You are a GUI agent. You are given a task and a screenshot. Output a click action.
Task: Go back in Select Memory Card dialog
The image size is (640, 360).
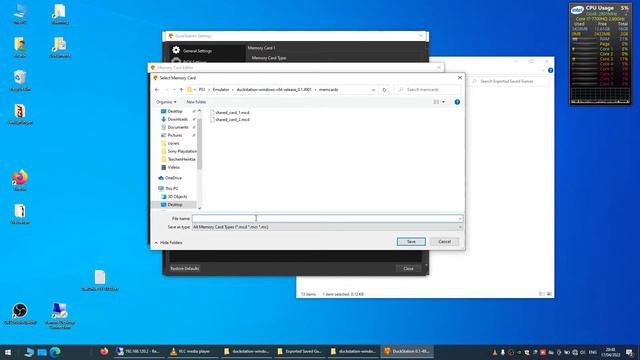click(157, 90)
